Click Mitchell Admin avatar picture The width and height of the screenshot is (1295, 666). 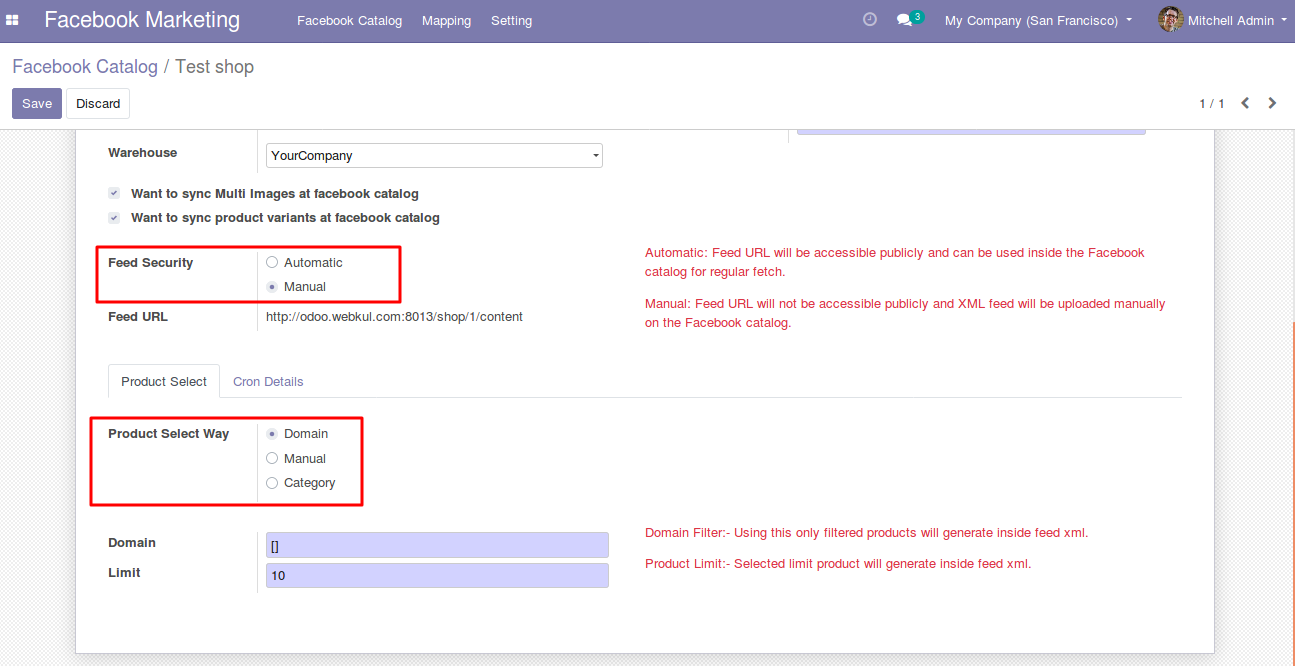click(1170, 19)
